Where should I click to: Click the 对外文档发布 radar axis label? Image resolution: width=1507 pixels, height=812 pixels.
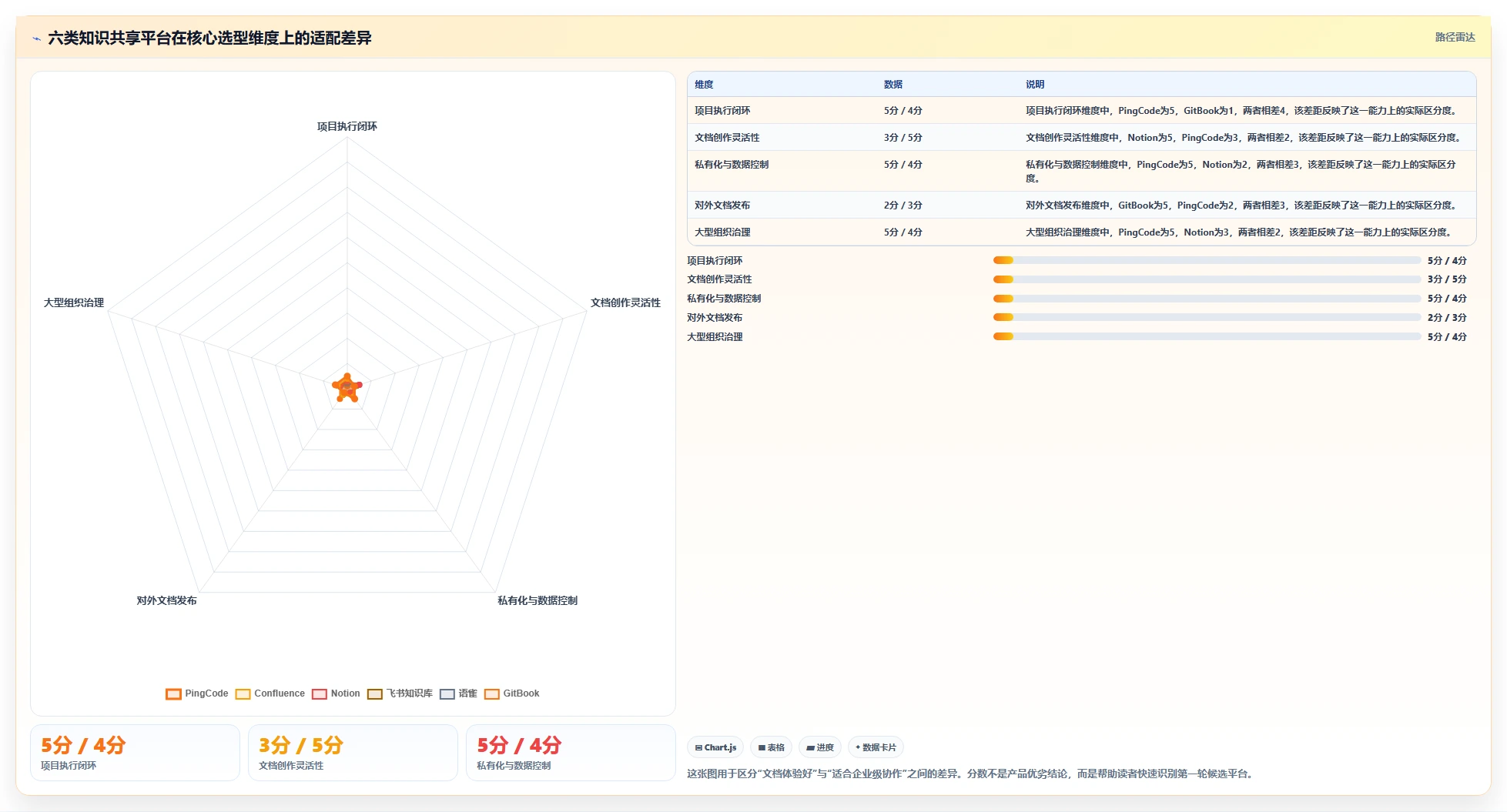[x=166, y=600]
